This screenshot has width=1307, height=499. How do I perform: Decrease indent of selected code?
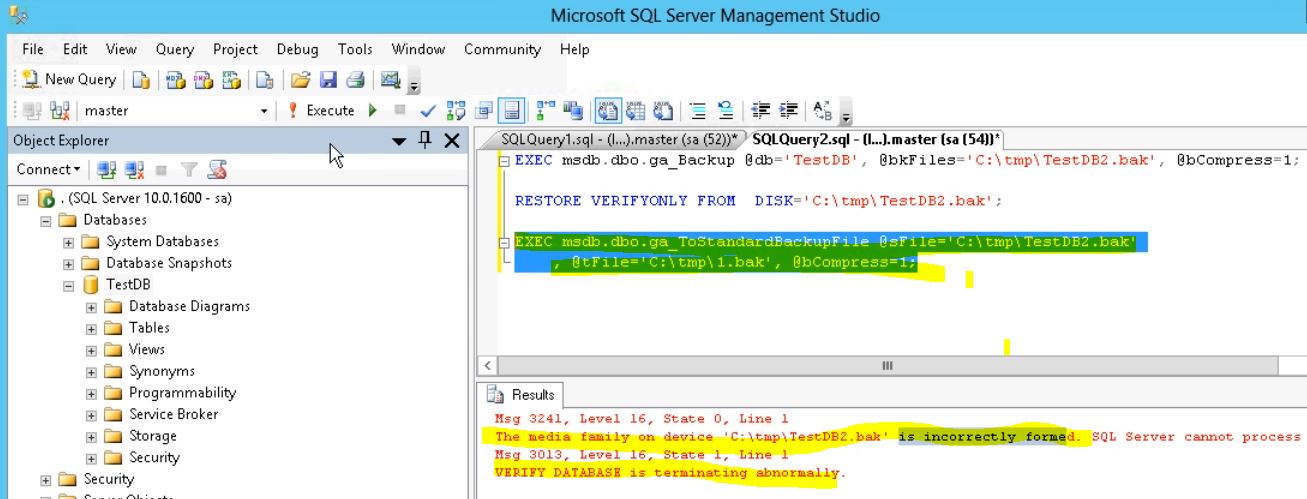coord(761,111)
